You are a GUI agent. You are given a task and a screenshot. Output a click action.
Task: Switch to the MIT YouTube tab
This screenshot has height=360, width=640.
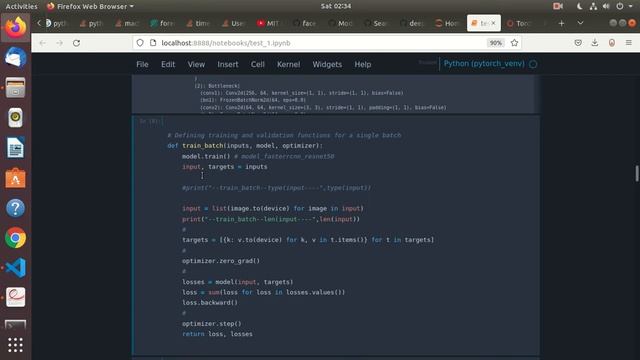click(268, 23)
